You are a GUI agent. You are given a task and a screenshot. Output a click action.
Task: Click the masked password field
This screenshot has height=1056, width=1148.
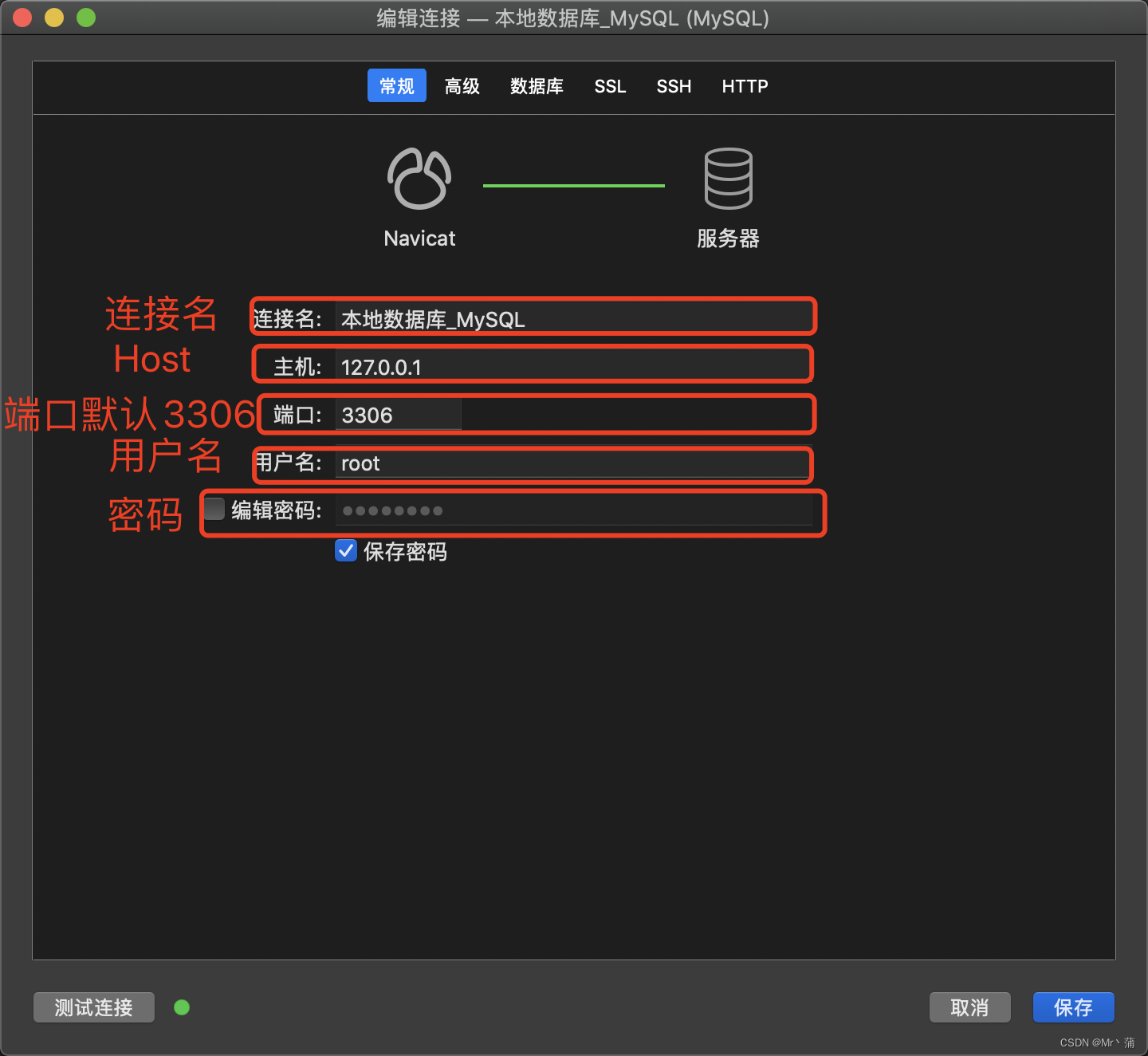pos(573,510)
